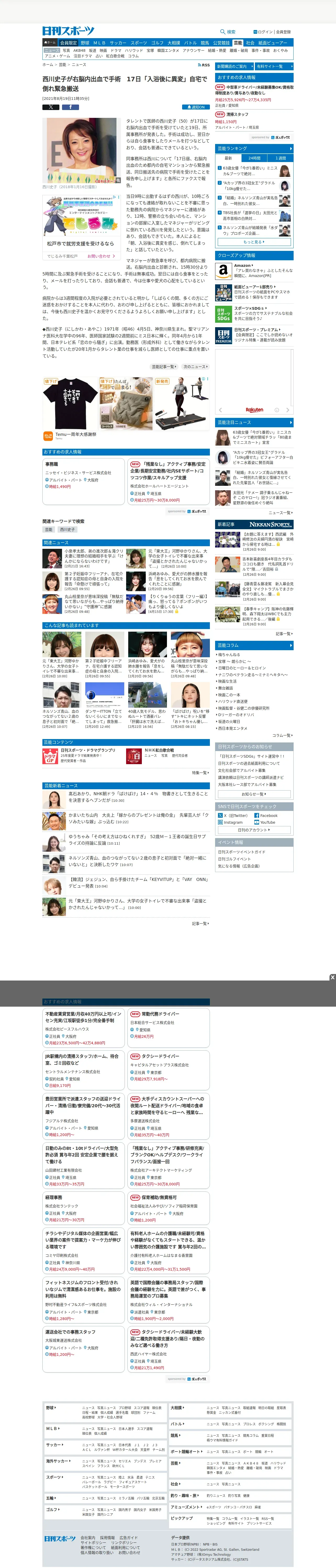Screen dimensions: 336x1568
Task: Expand the footer 野球 category
Action: point(51,1408)
